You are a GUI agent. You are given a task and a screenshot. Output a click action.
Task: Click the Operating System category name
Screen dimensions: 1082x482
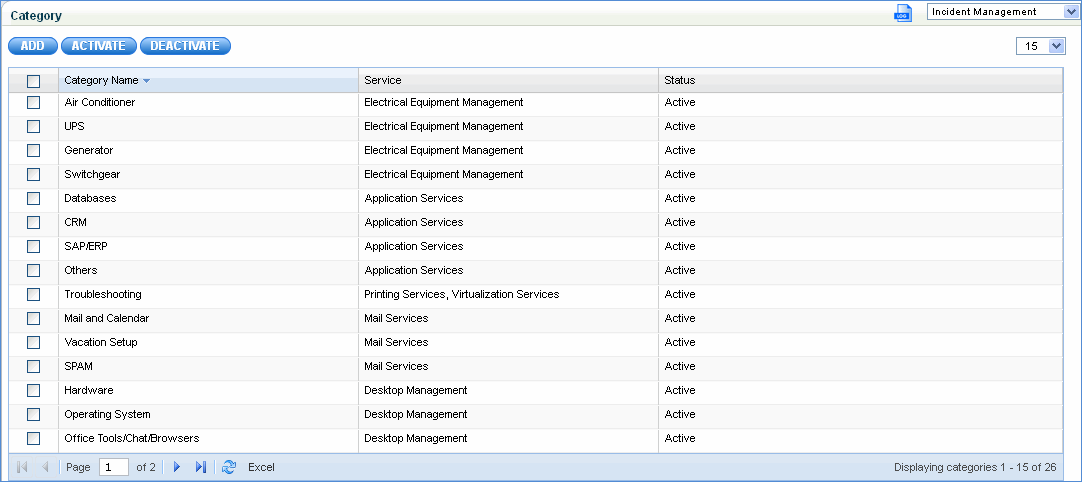pos(107,414)
